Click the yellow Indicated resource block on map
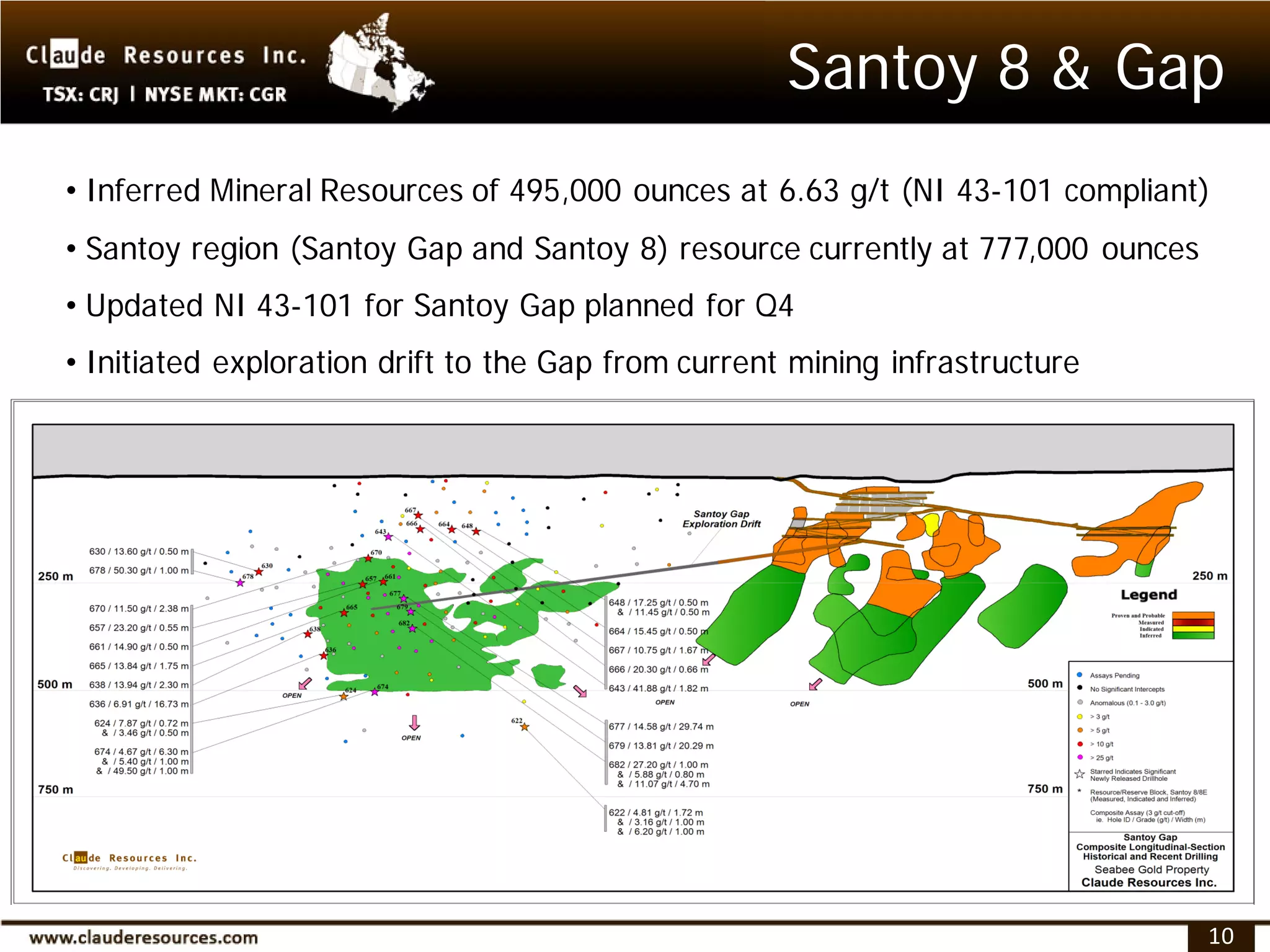 point(930,524)
